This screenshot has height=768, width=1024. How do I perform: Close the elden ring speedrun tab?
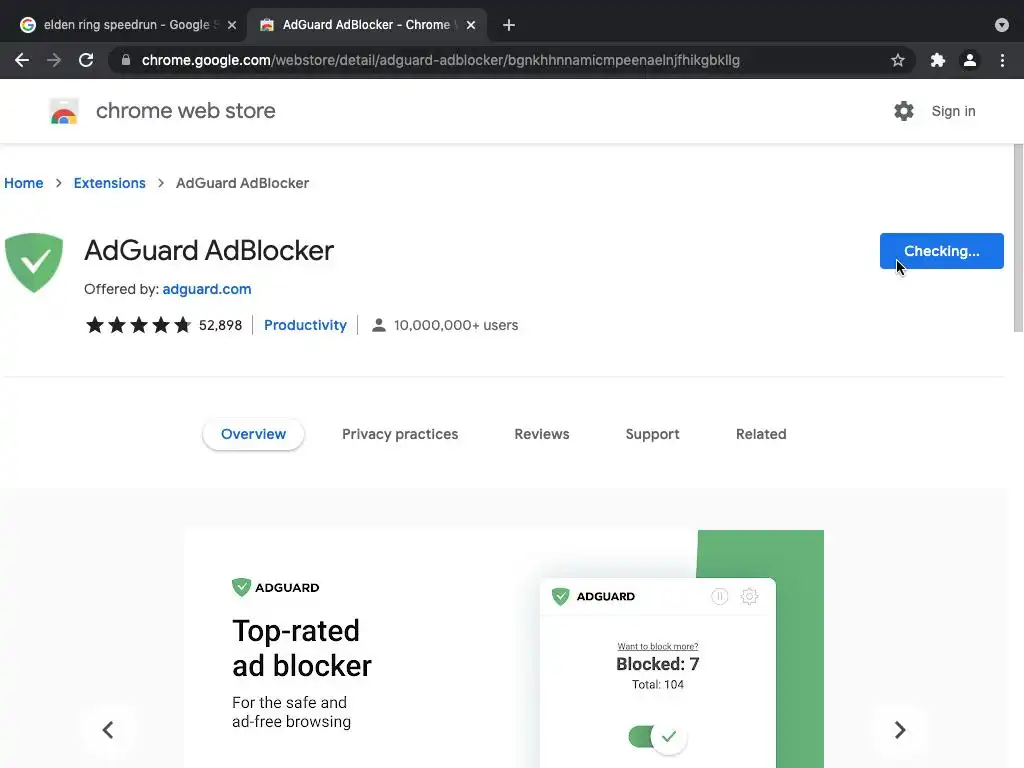[232, 25]
